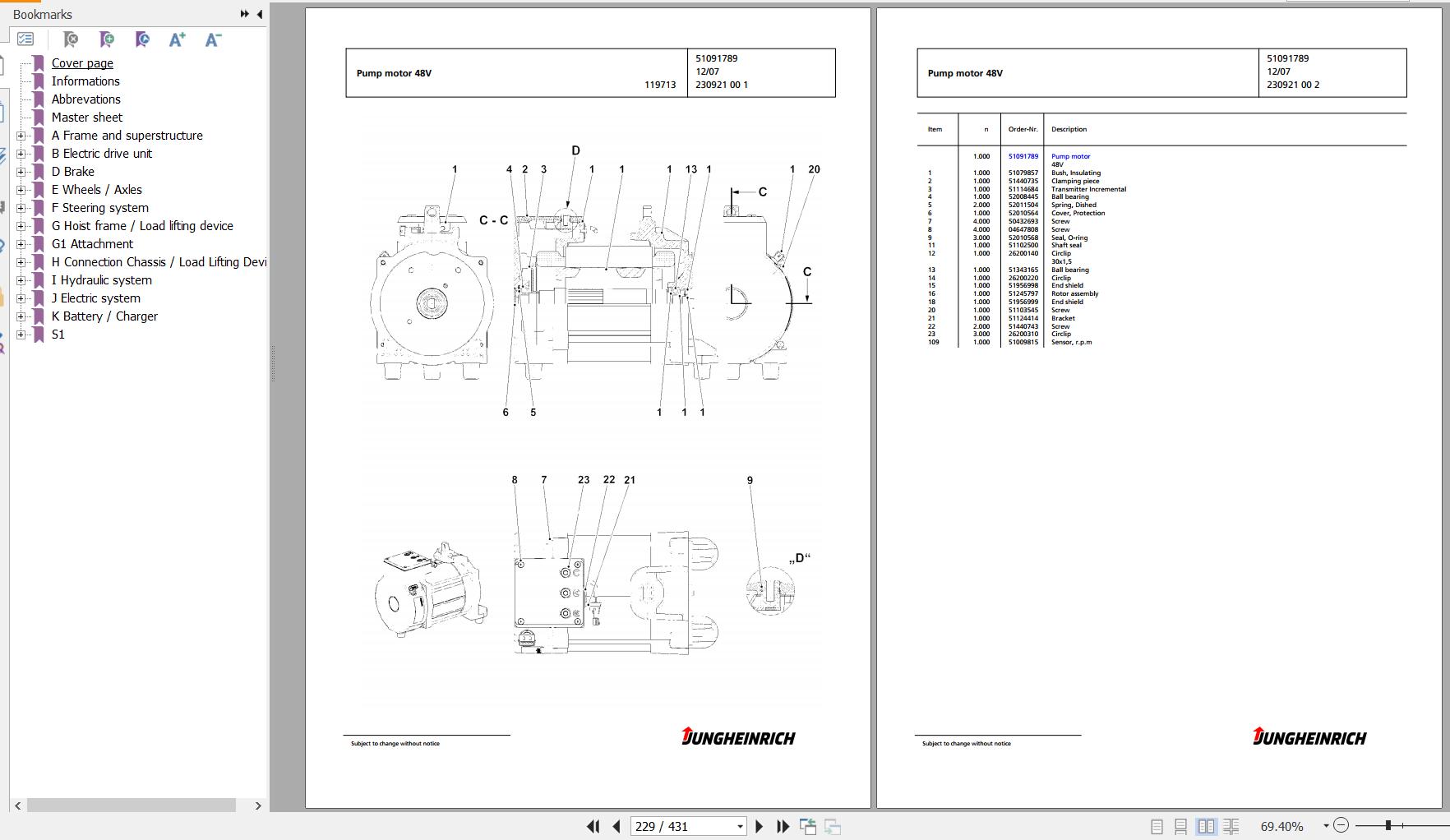
Task: Click the Transmitter Incremental description text
Action: point(1088,189)
